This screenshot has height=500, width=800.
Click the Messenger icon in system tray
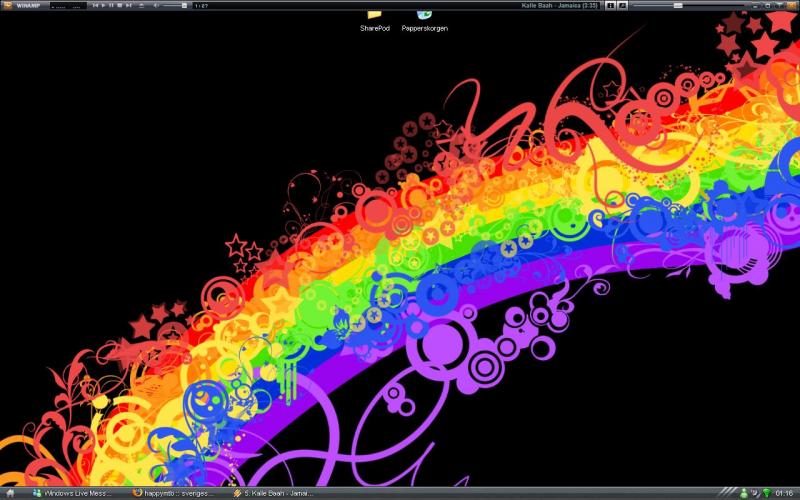tap(744, 493)
